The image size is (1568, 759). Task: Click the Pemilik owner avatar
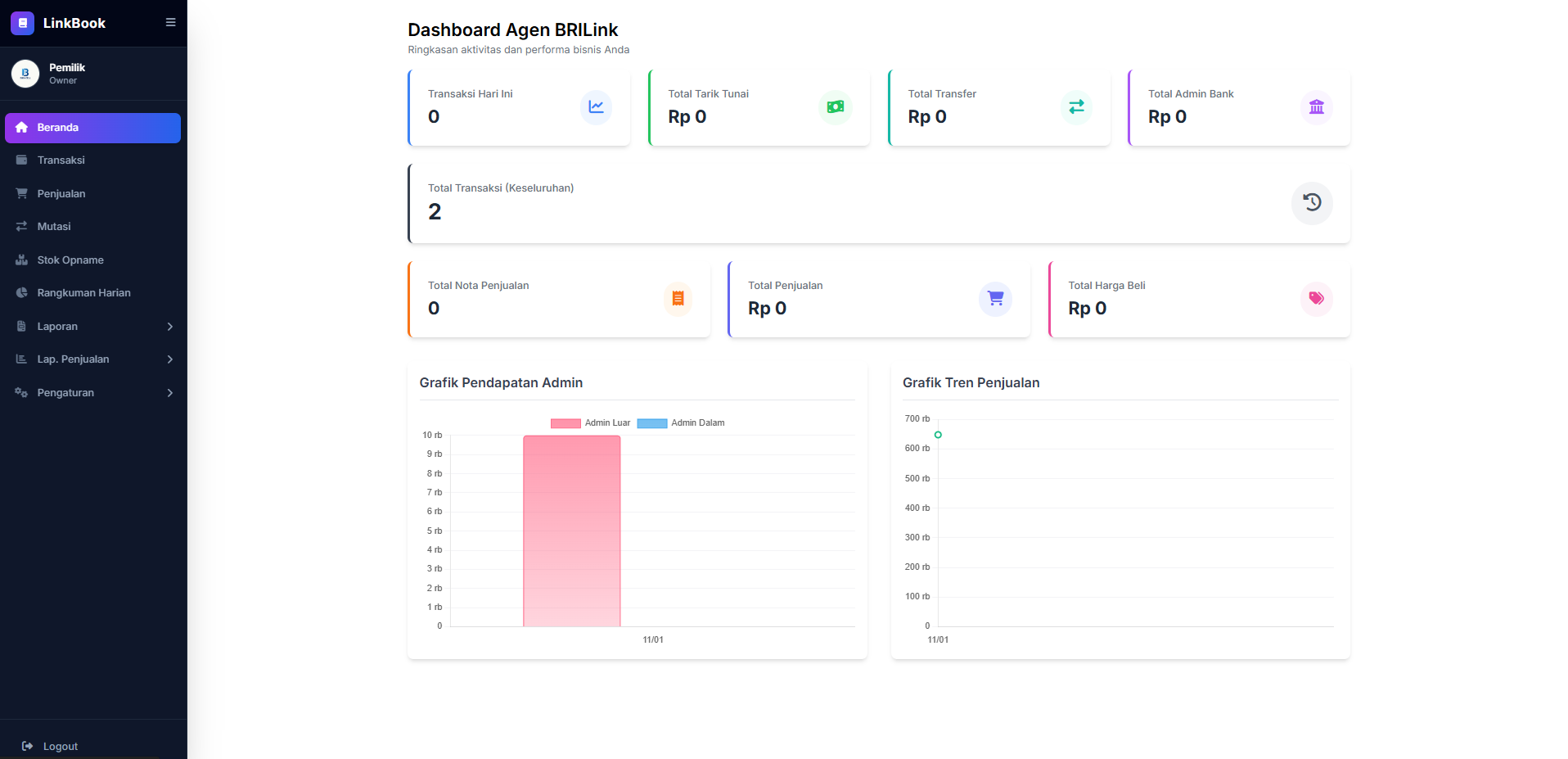click(x=25, y=74)
